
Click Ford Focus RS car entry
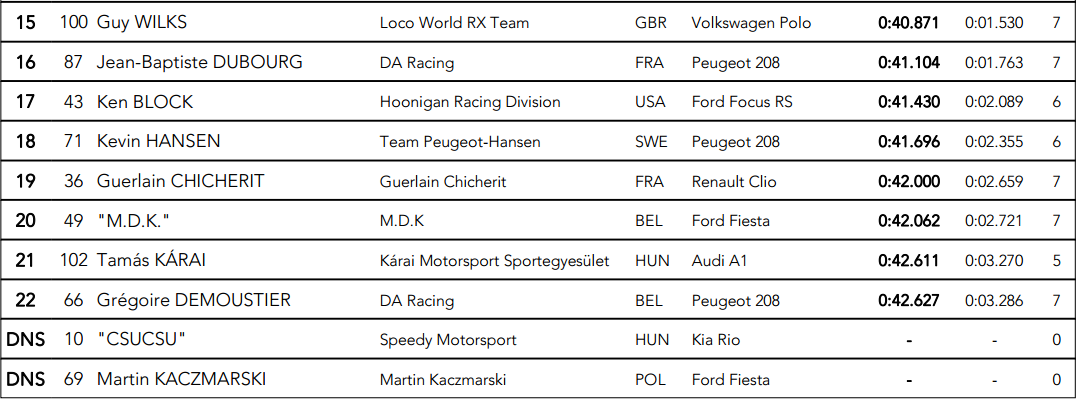pos(742,102)
